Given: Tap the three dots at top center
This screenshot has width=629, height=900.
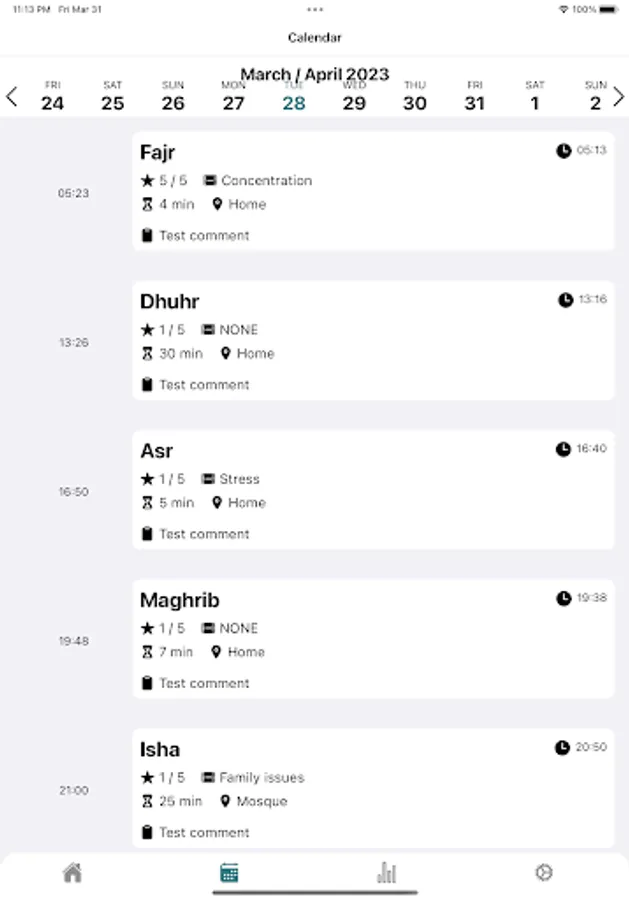Looking at the screenshot, I should point(315,10).
